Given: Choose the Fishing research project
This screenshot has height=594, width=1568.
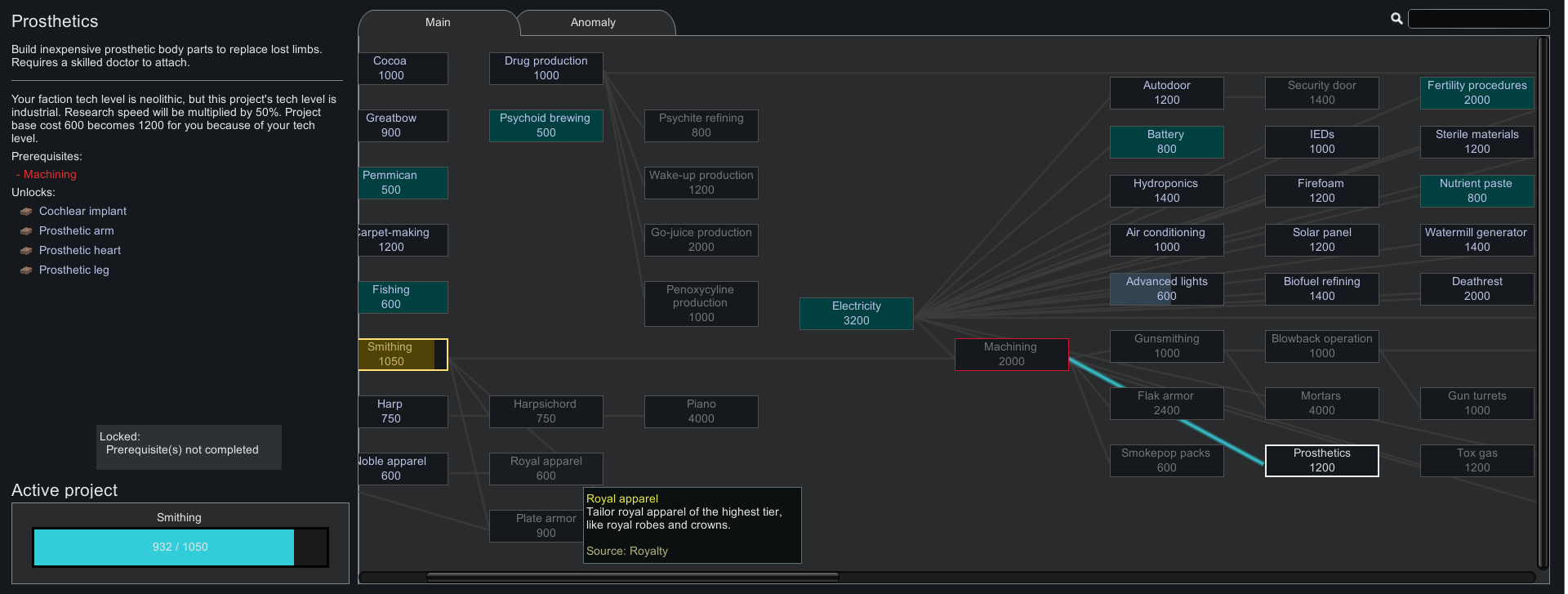Looking at the screenshot, I should point(403,297).
